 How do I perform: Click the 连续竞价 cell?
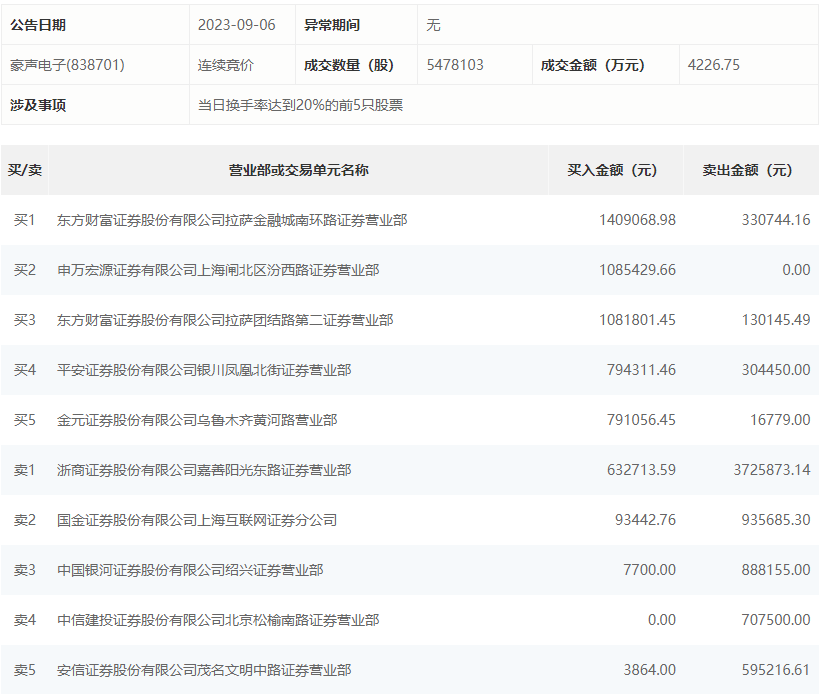[x=225, y=65]
